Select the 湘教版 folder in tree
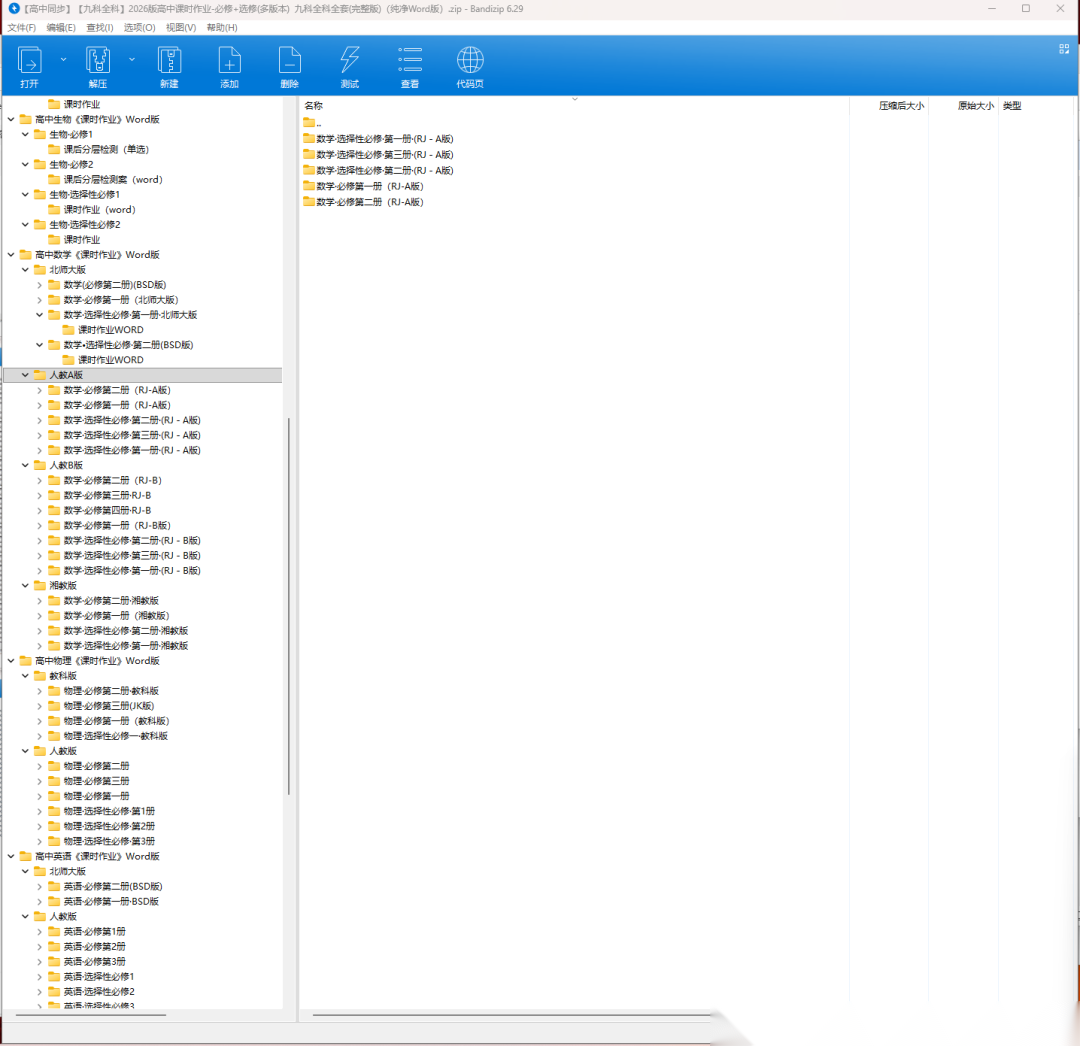Image resolution: width=1080 pixels, height=1046 pixels. click(x=63, y=585)
